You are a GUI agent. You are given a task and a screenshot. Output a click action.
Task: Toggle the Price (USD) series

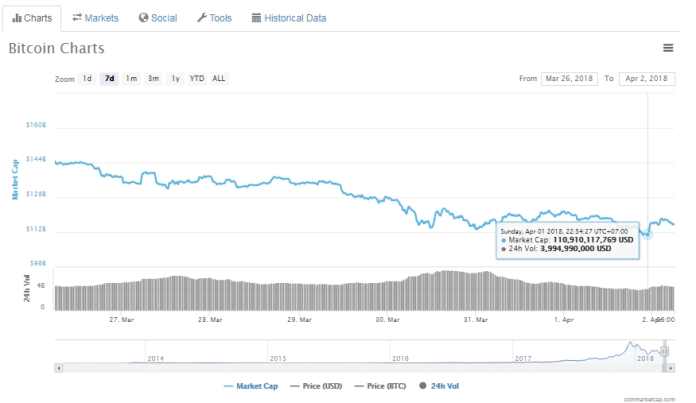(x=316, y=386)
